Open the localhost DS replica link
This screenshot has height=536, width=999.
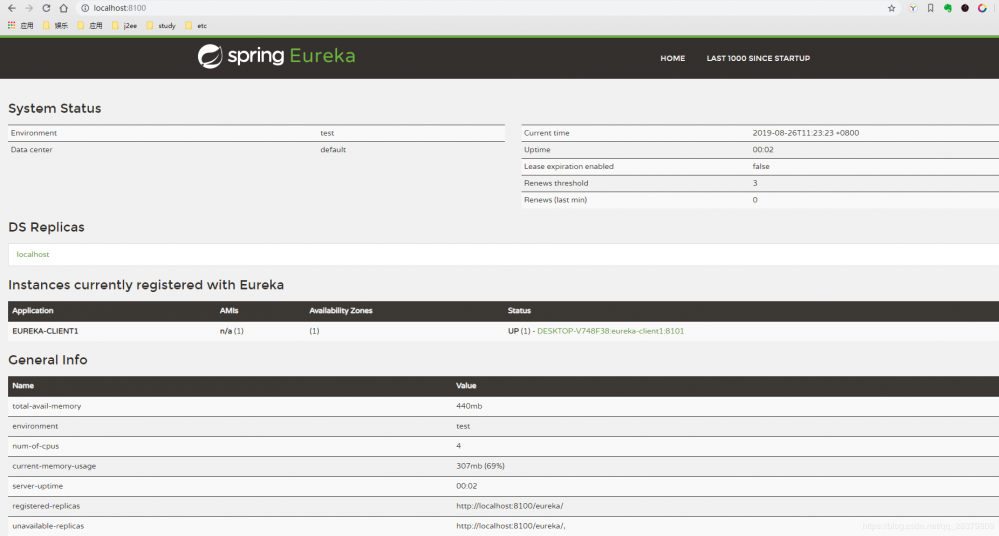[x=32, y=254]
